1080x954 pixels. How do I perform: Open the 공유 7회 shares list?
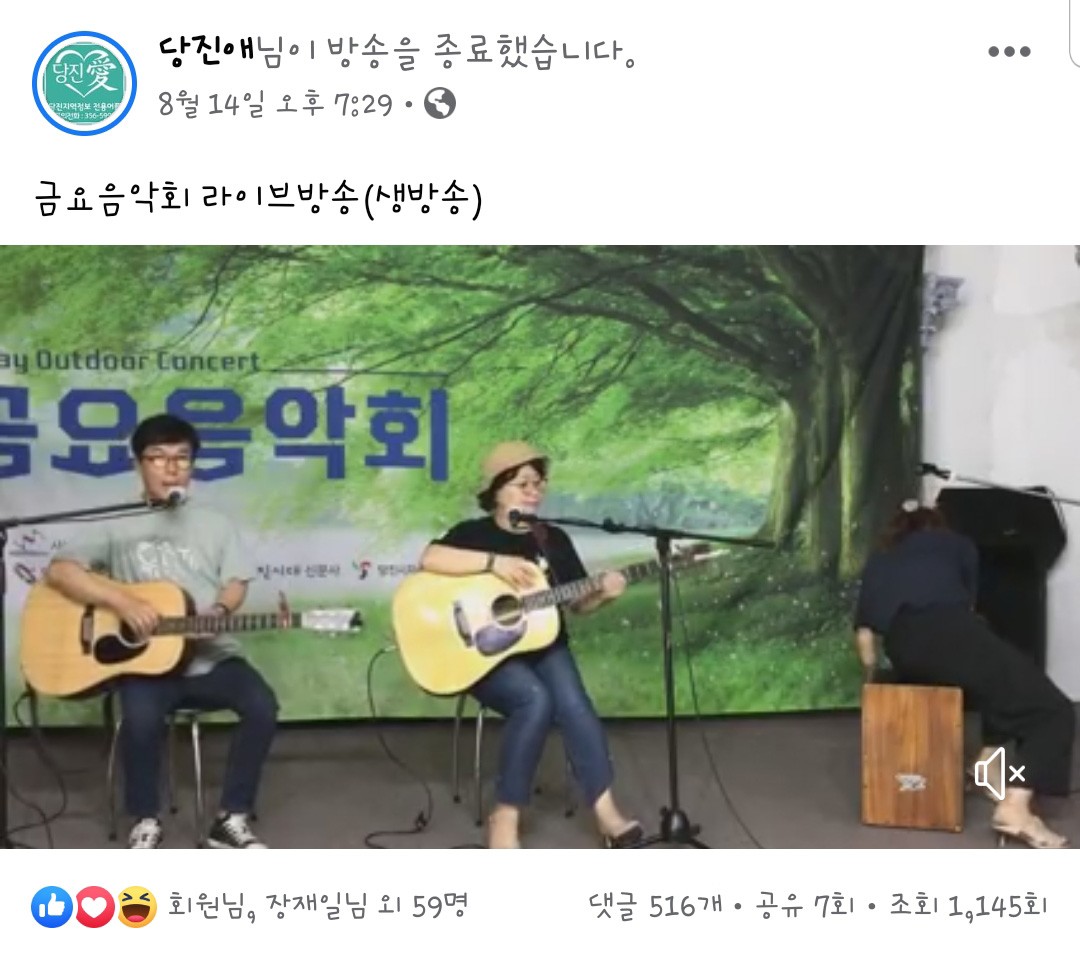[804, 905]
